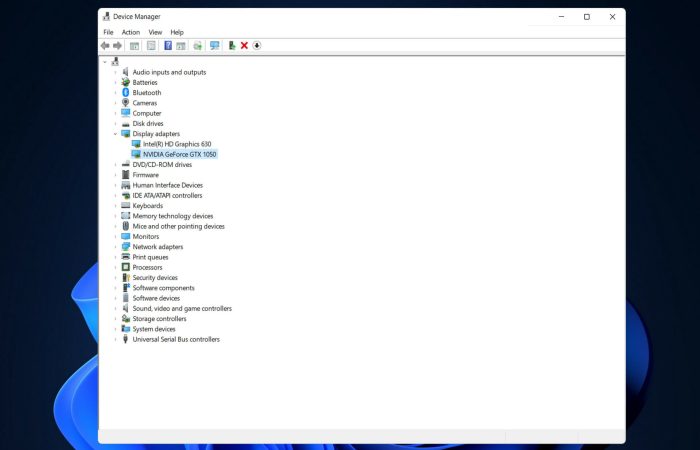Image resolution: width=700 pixels, height=450 pixels.
Task: Open Properties from the toolbar sheet icon
Action: [x=151, y=46]
